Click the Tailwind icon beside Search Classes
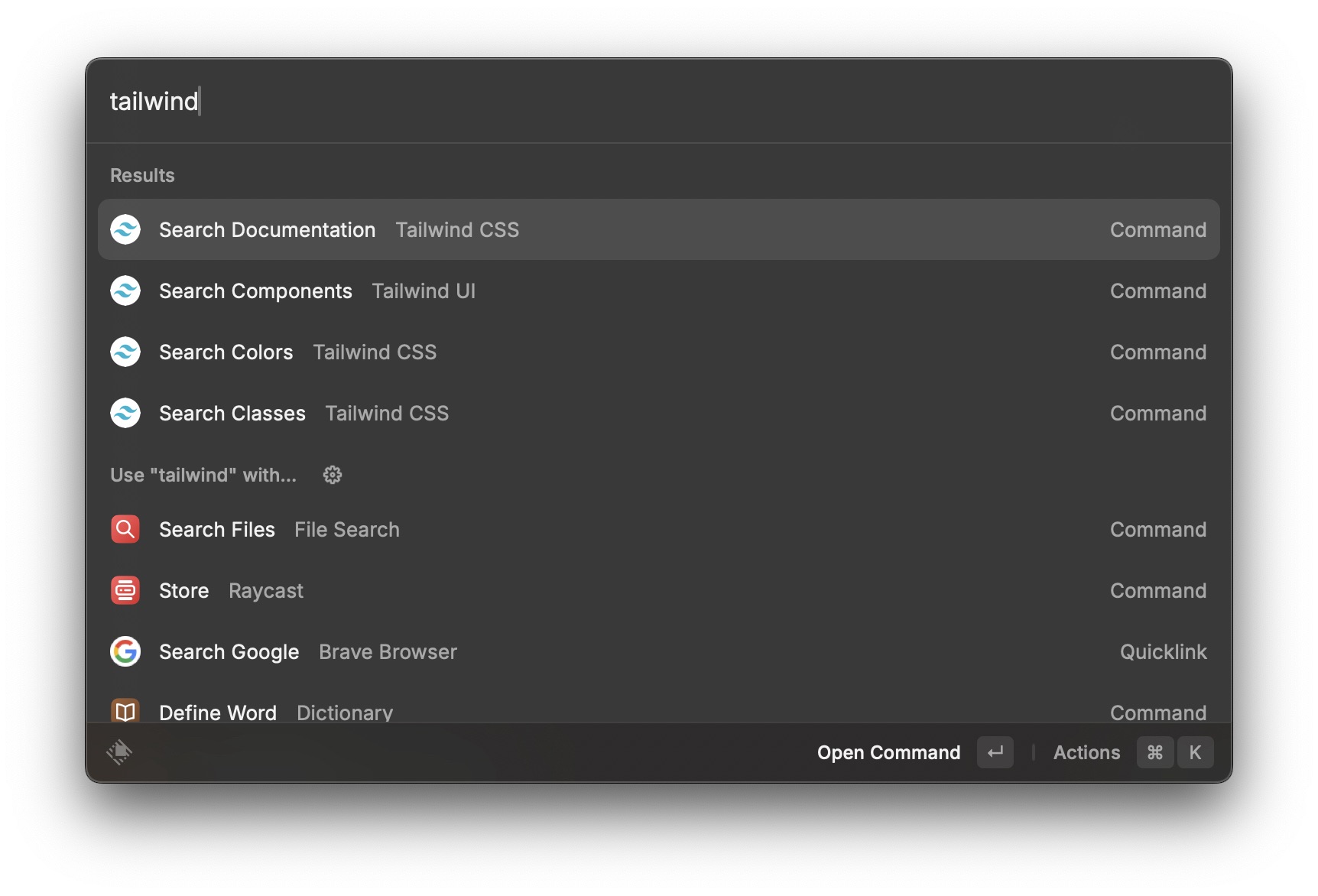Screen dimensions: 1318x896 point(125,413)
